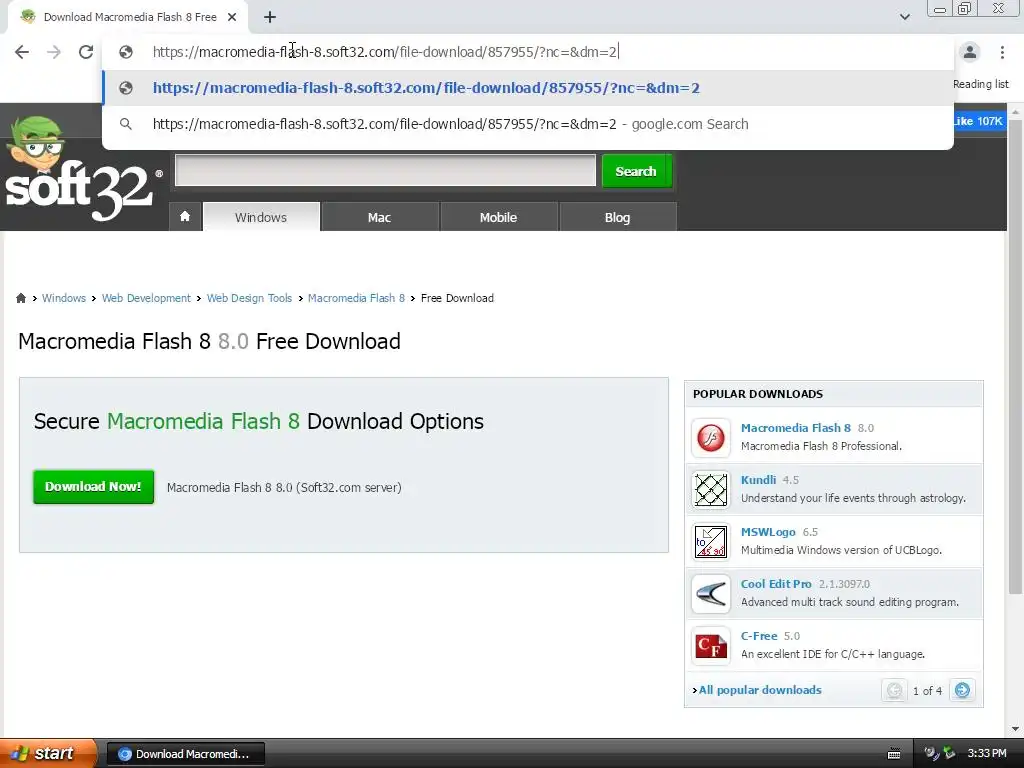
Task: Click the magnifier icon beside search suggestion
Action: click(x=126, y=124)
